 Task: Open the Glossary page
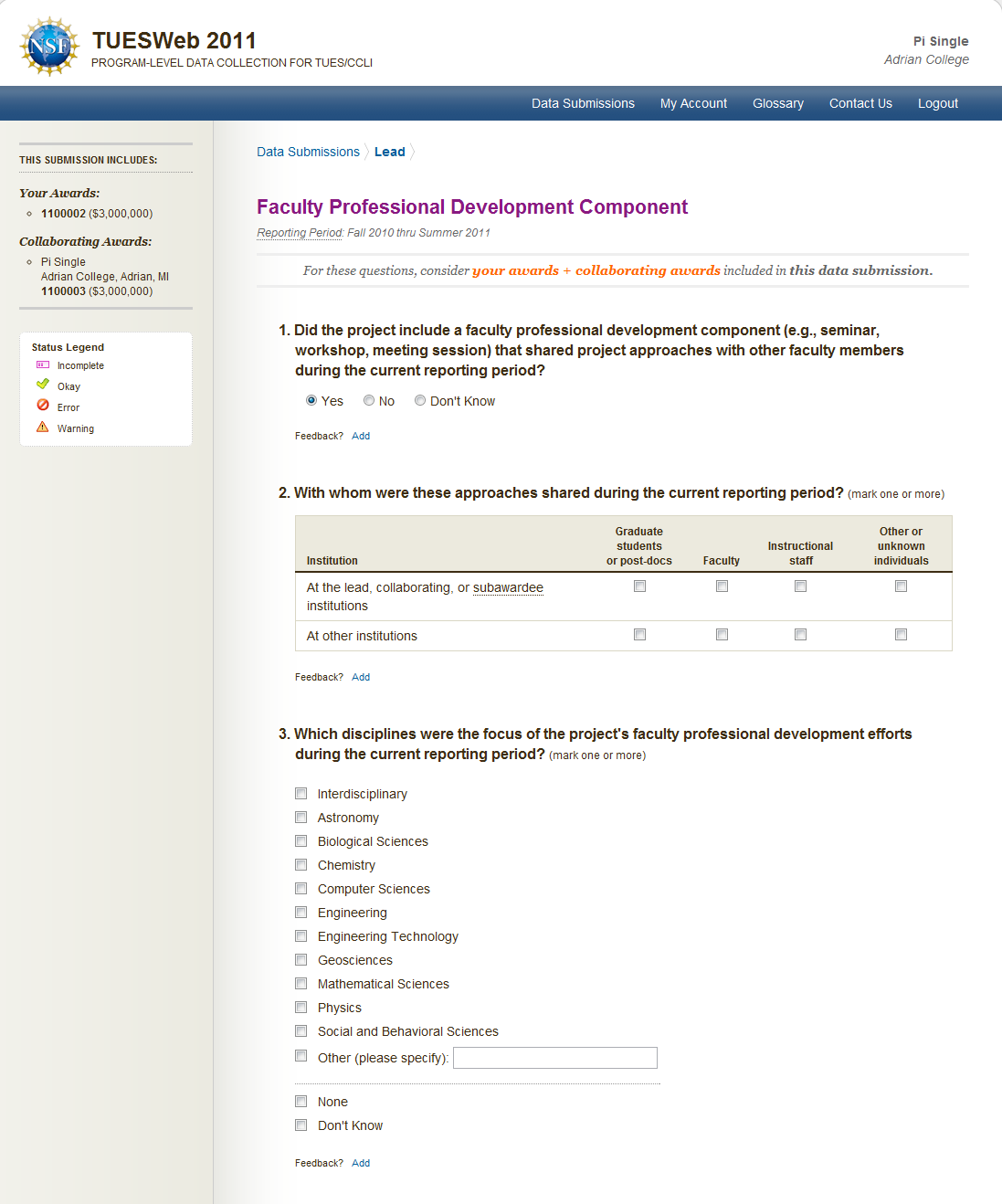777,103
